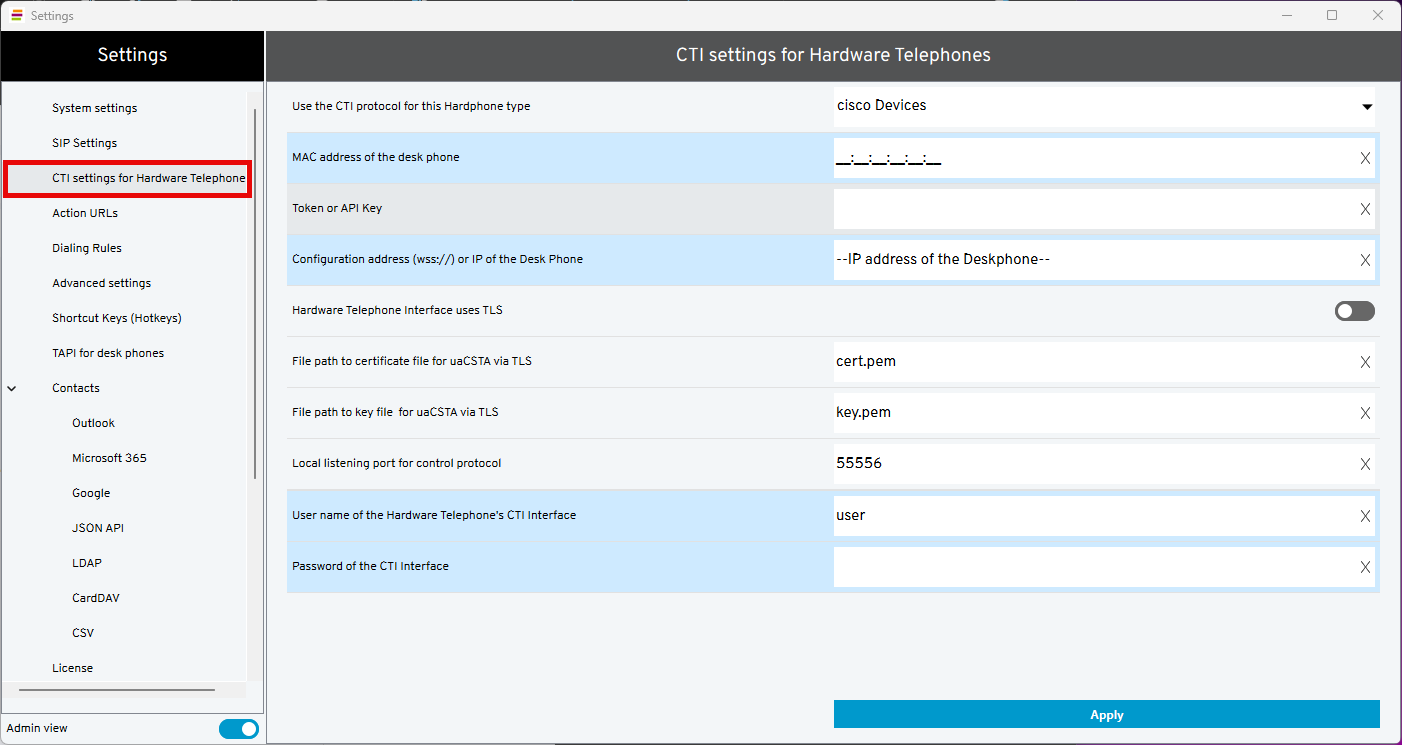The height and width of the screenshot is (745, 1402).
Task: Clear the local listening port value
Action: pyautogui.click(x=1365, y=464)
